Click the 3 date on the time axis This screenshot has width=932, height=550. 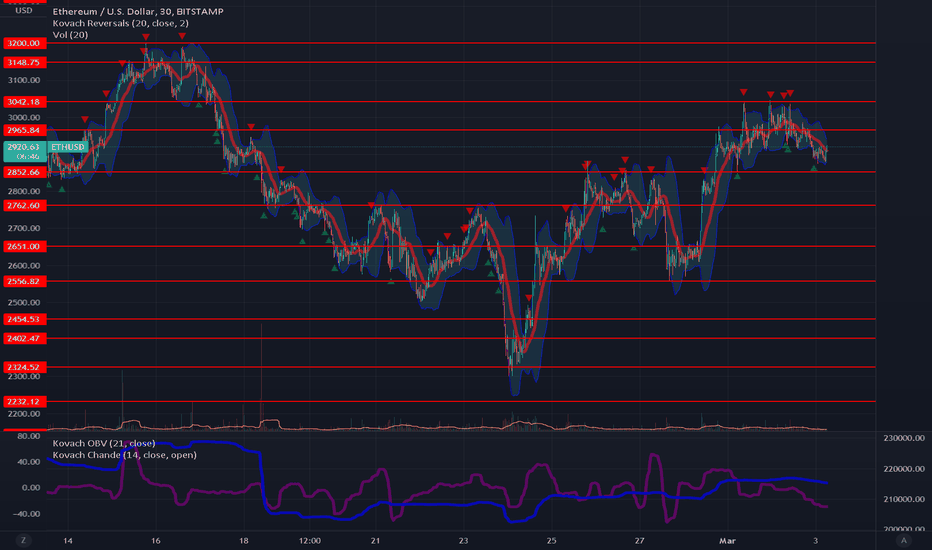coord(816,540)
